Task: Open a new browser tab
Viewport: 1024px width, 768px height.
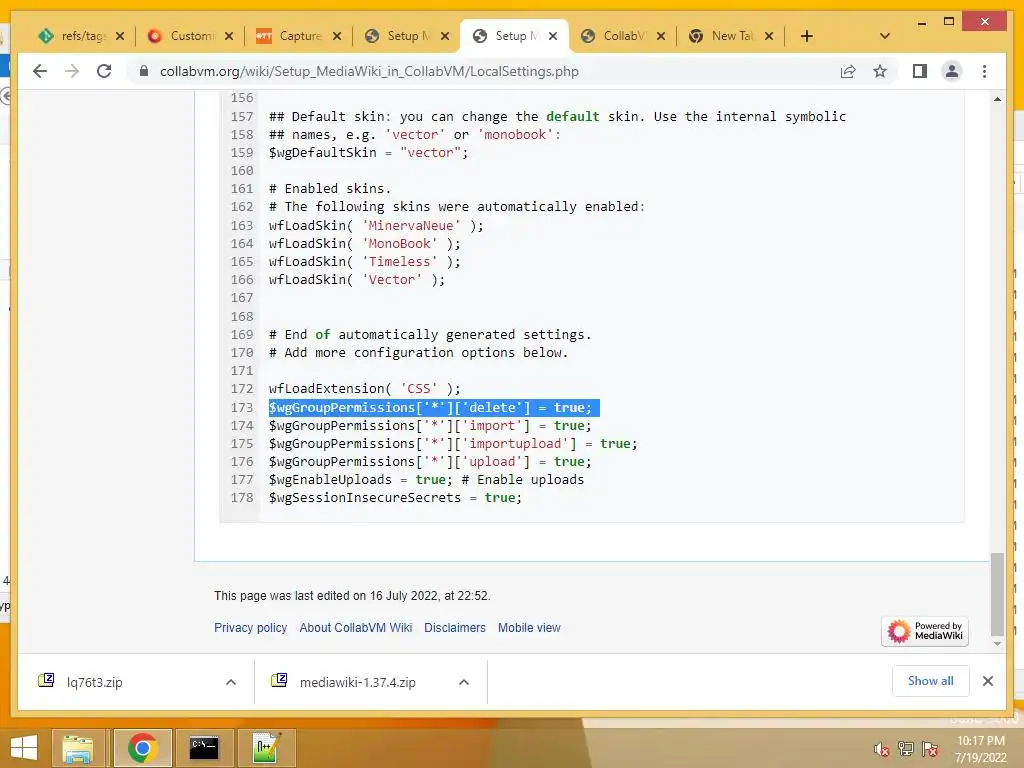Action: click(x=807, y=36)
